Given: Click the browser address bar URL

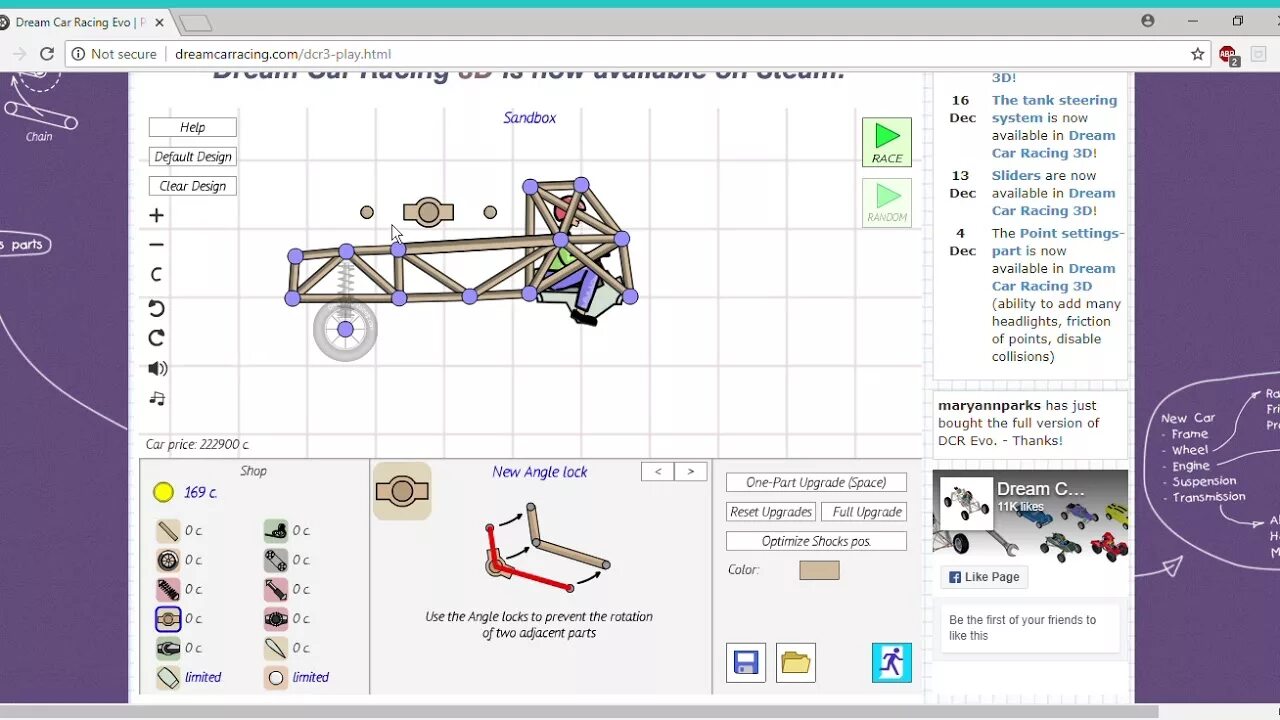Looking at the screenshot, I should (283, 54).
